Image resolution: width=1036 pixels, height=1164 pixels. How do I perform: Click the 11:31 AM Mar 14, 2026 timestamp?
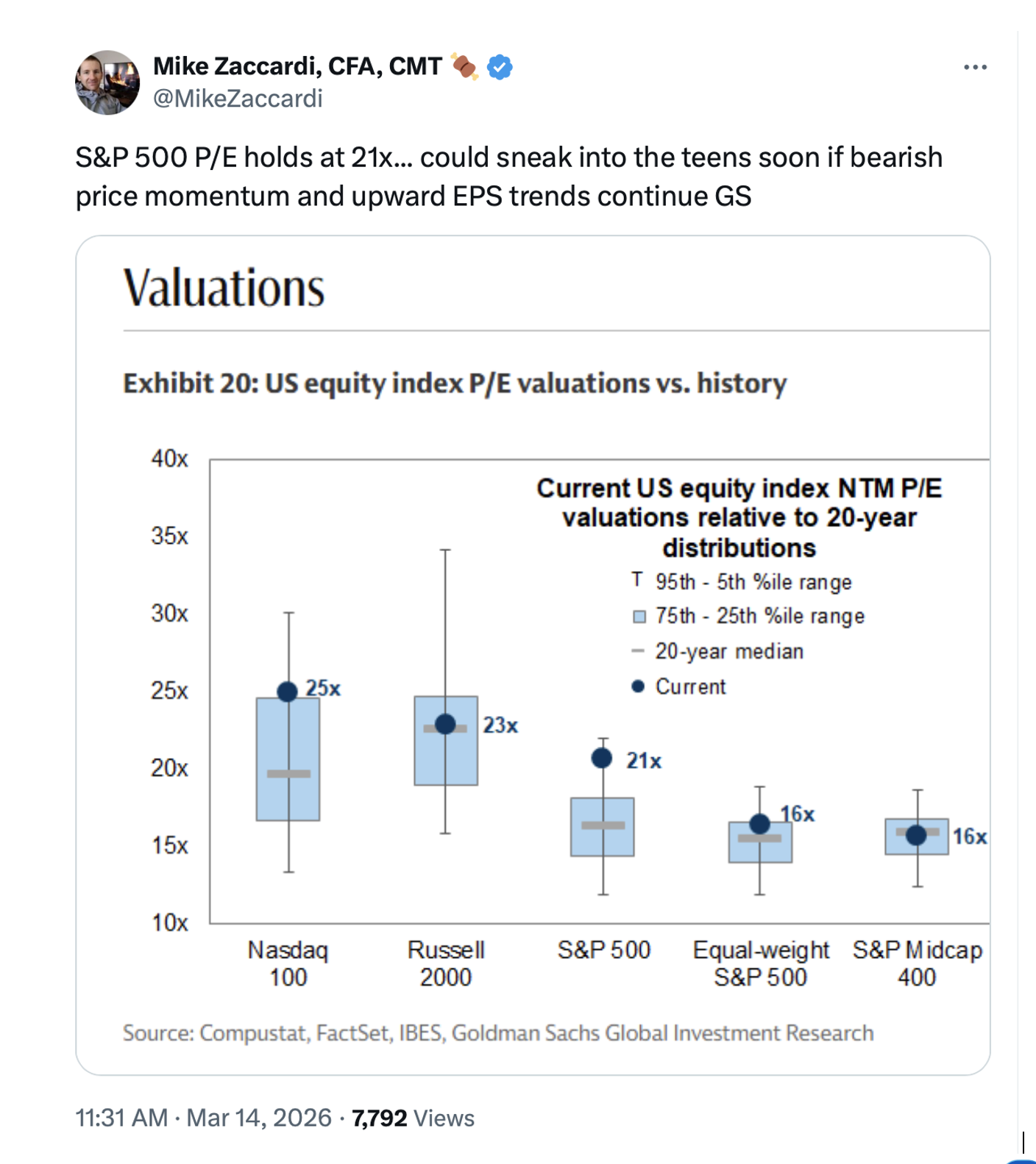tap(203, 1118)
